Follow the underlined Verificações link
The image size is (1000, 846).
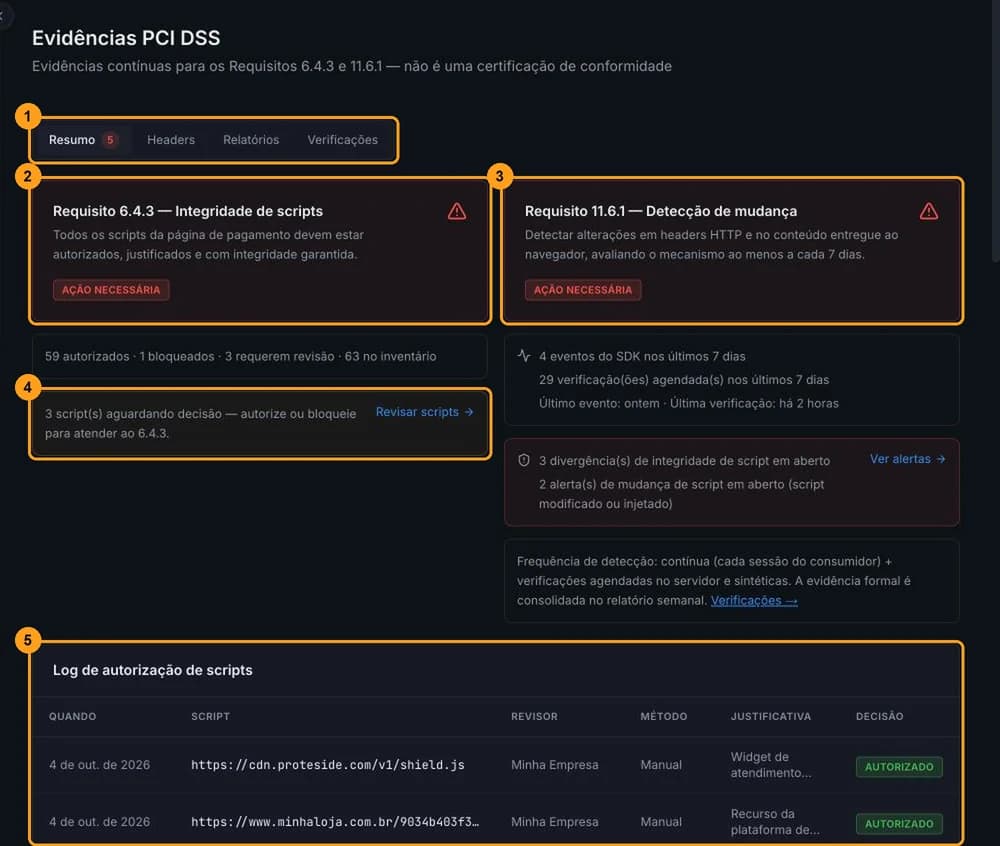(754, 601)
